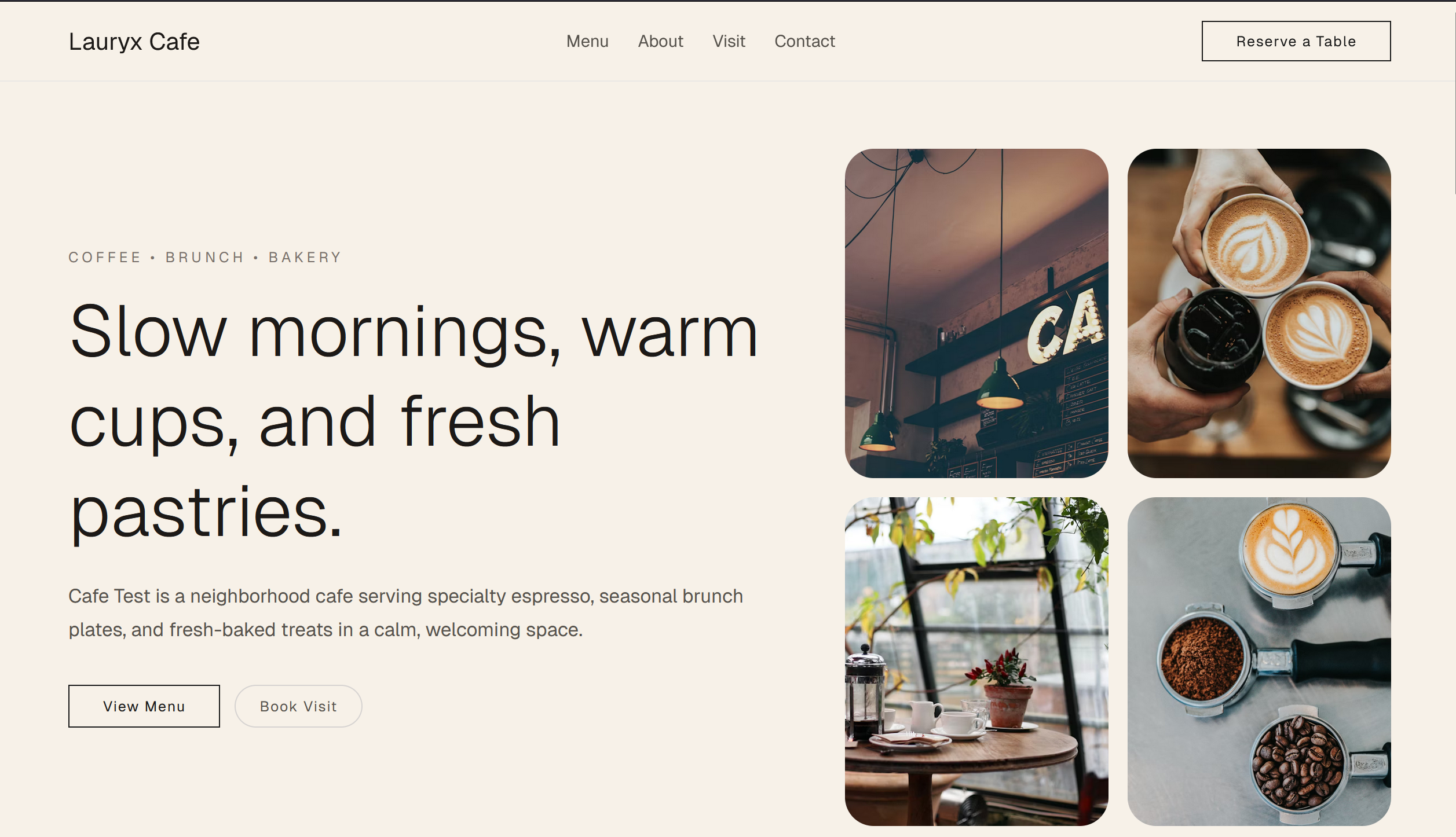Open the portafilters and coffee beans photo

coord(1259,662)
